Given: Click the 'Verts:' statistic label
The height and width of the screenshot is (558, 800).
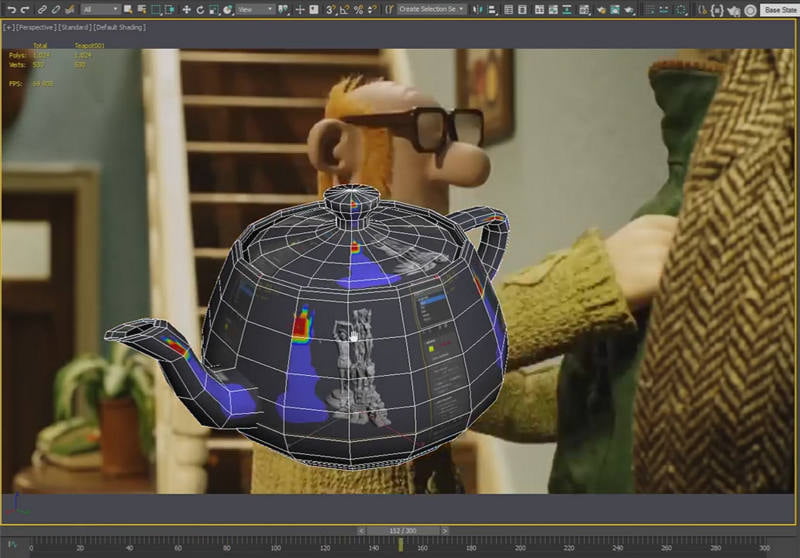Looking at the screenshot, I should [x=17, y=65].
